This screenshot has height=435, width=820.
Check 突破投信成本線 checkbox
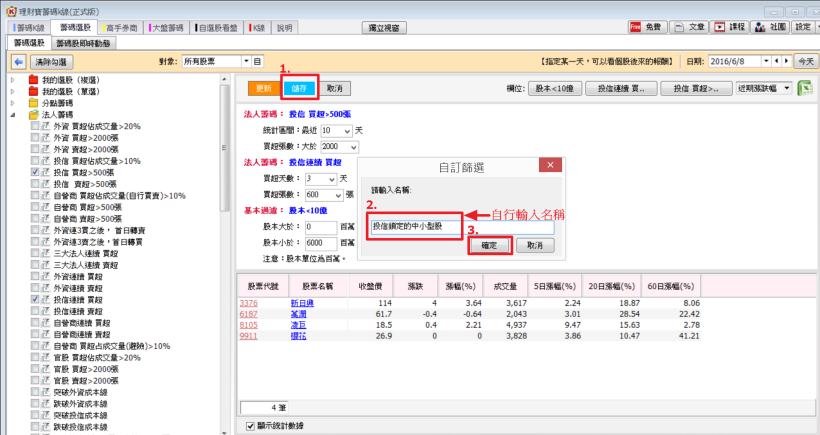(35, 415)
